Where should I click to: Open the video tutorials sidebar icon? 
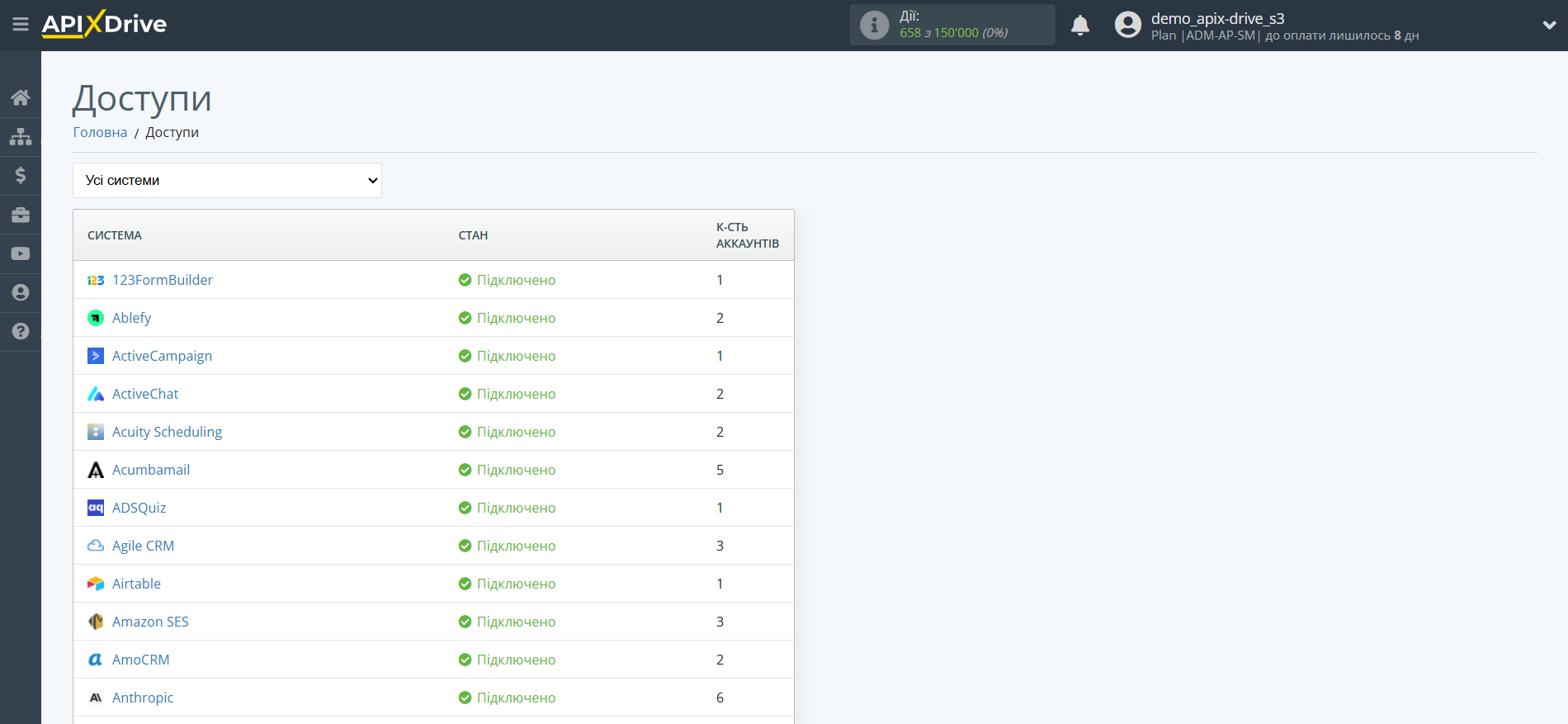21,253
